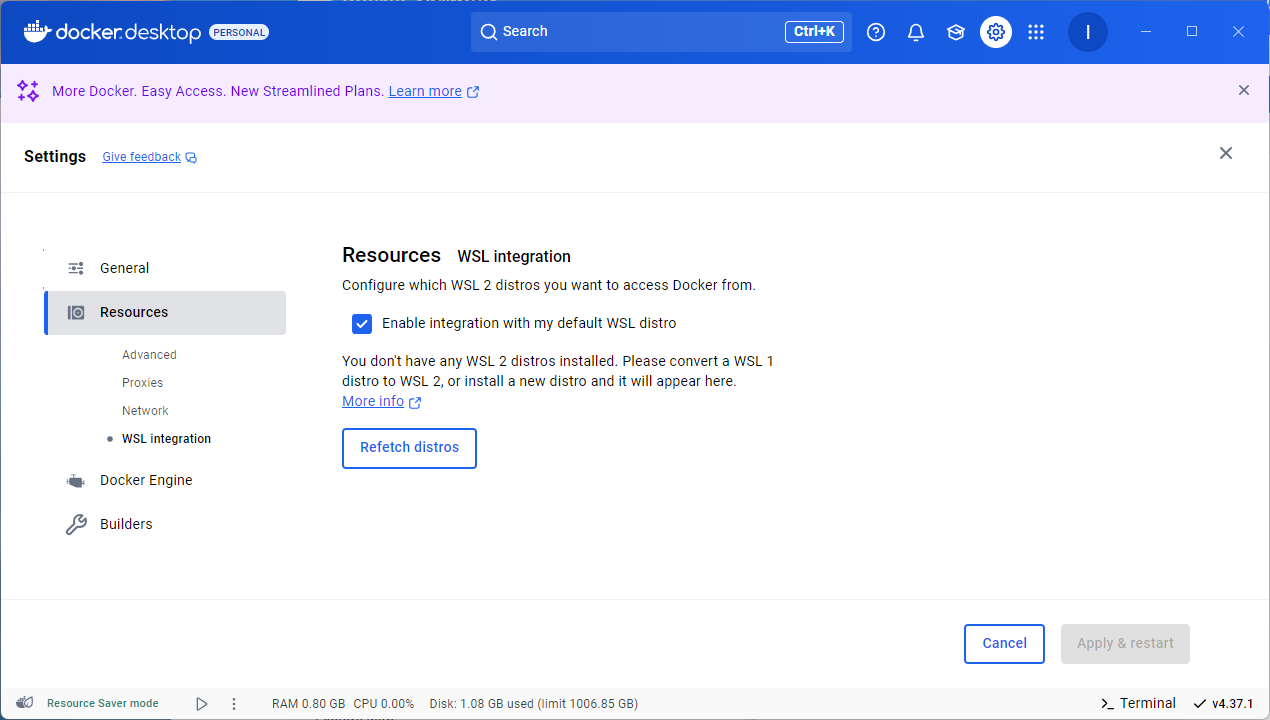Uncheck Enable integration with default WSL distro
The image size is (1270, 720).
pyautogui.click(x=362, y=324)
